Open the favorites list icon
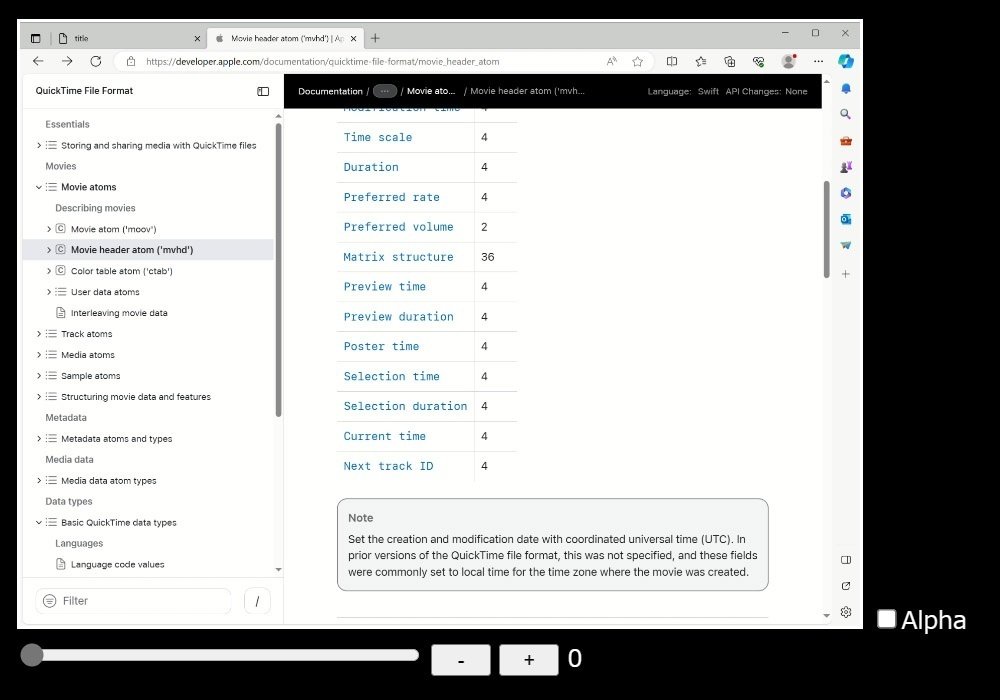This screenshot has width=1000, height=700. pos(701,61)
